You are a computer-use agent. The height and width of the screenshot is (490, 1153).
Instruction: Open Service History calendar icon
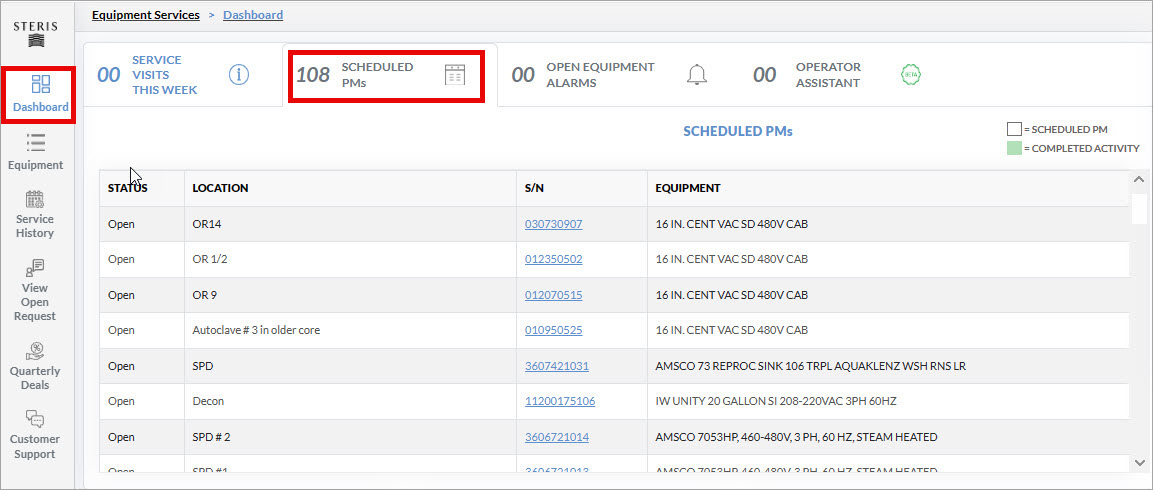(35, 198)
